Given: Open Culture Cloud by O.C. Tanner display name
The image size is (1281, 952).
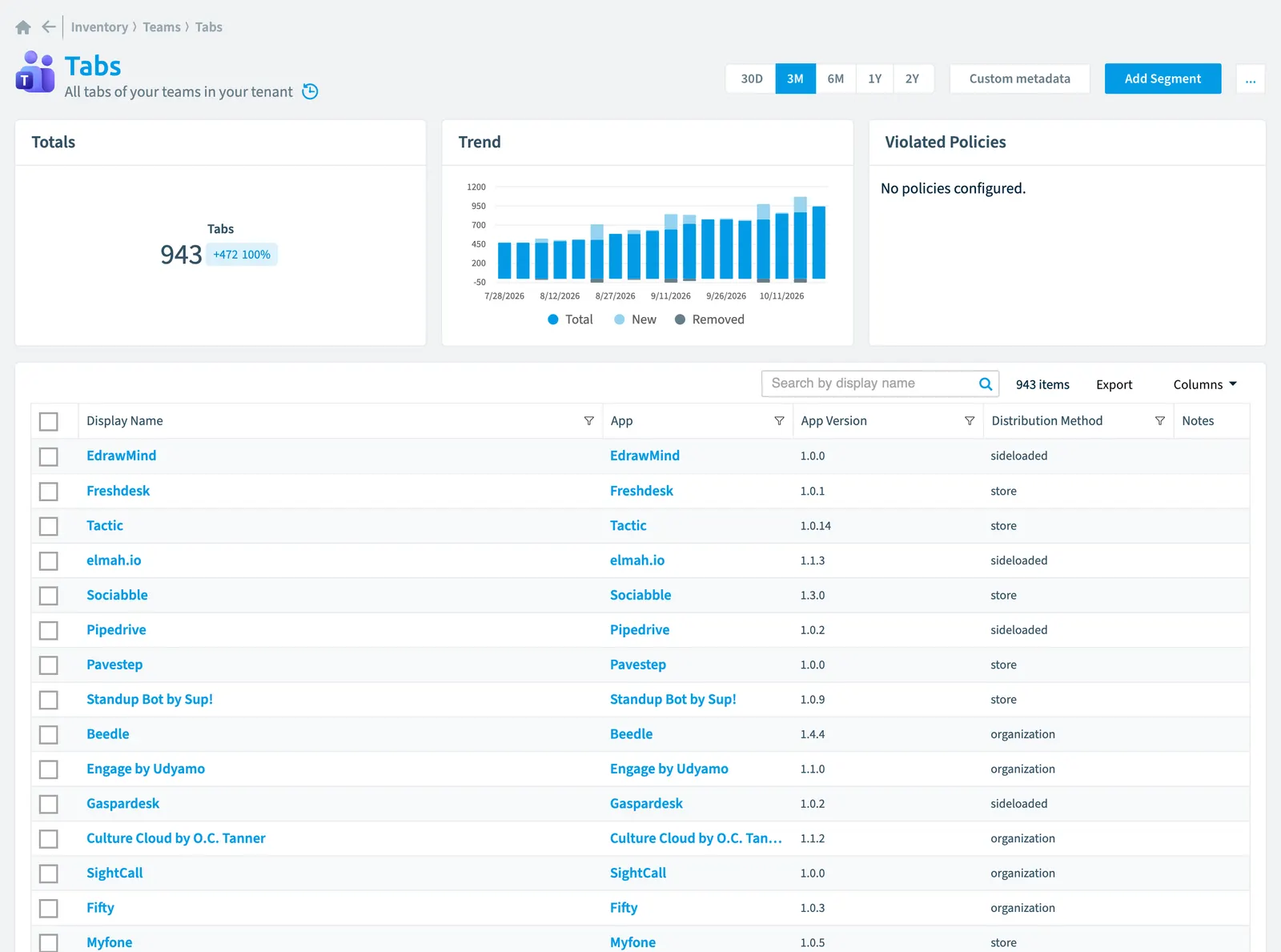Looking at the screenshot, I should click(176, 838).
